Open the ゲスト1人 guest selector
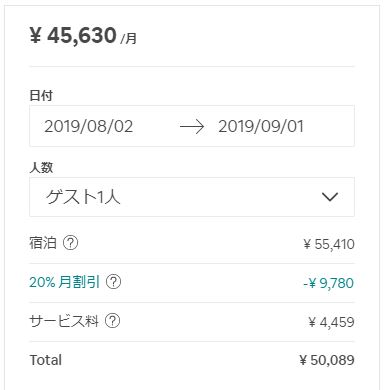Viewport: 388px width, 390px height. click(192, 197)
